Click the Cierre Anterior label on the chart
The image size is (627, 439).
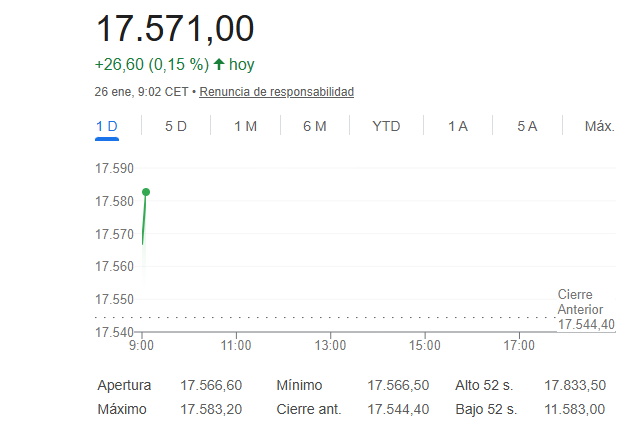click(x=580, y=302)
